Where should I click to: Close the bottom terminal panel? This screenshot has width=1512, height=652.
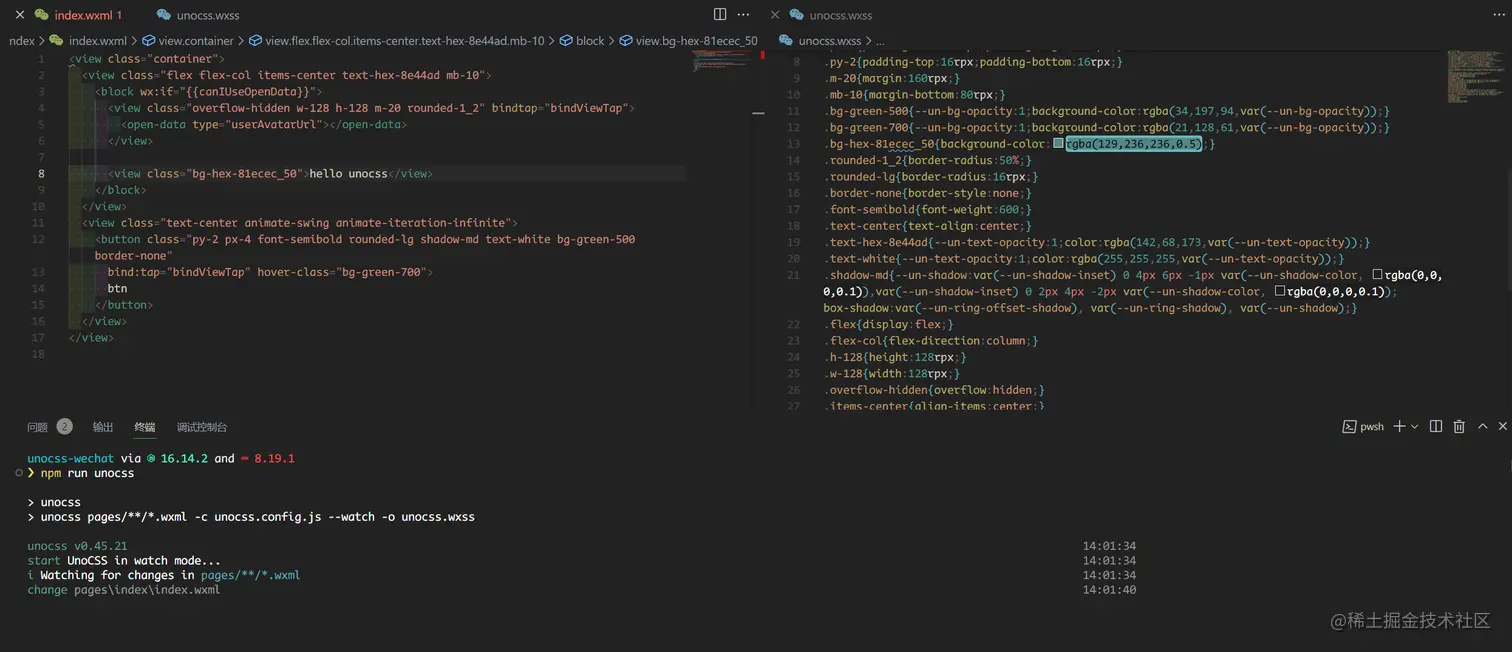[1502, 427]
